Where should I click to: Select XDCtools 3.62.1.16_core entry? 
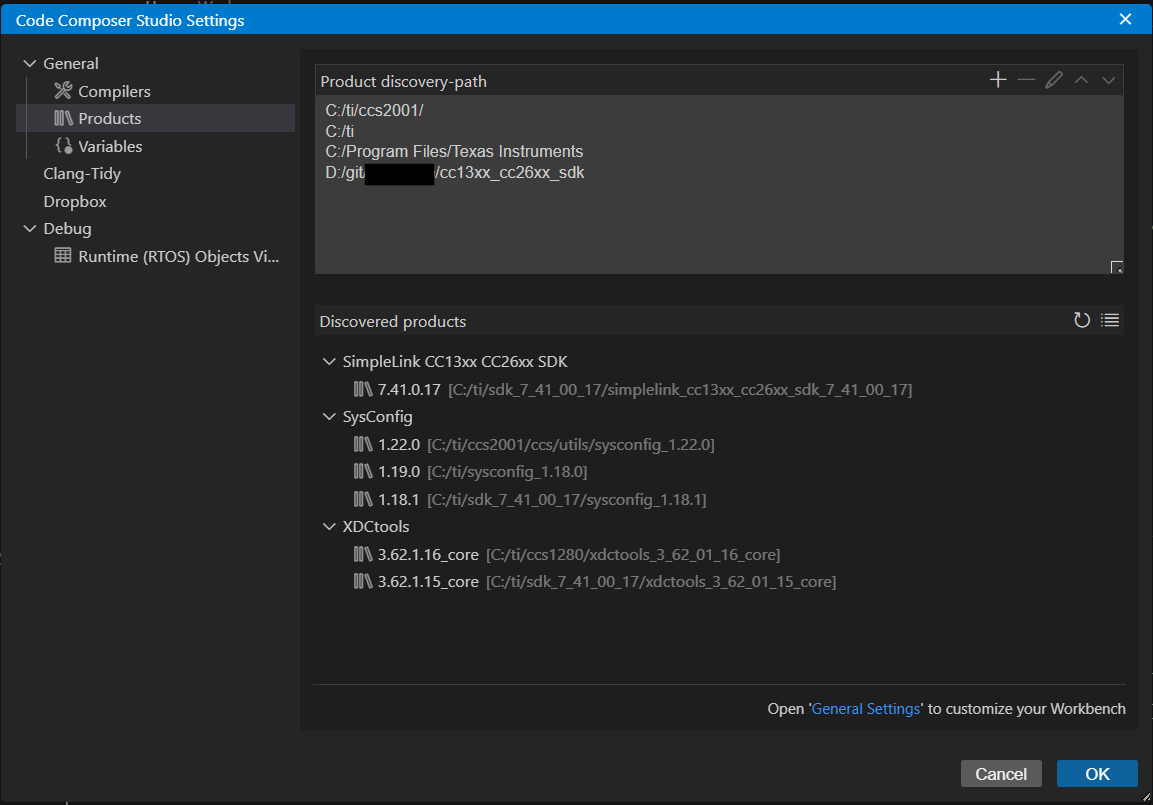[x=566, y=554]
